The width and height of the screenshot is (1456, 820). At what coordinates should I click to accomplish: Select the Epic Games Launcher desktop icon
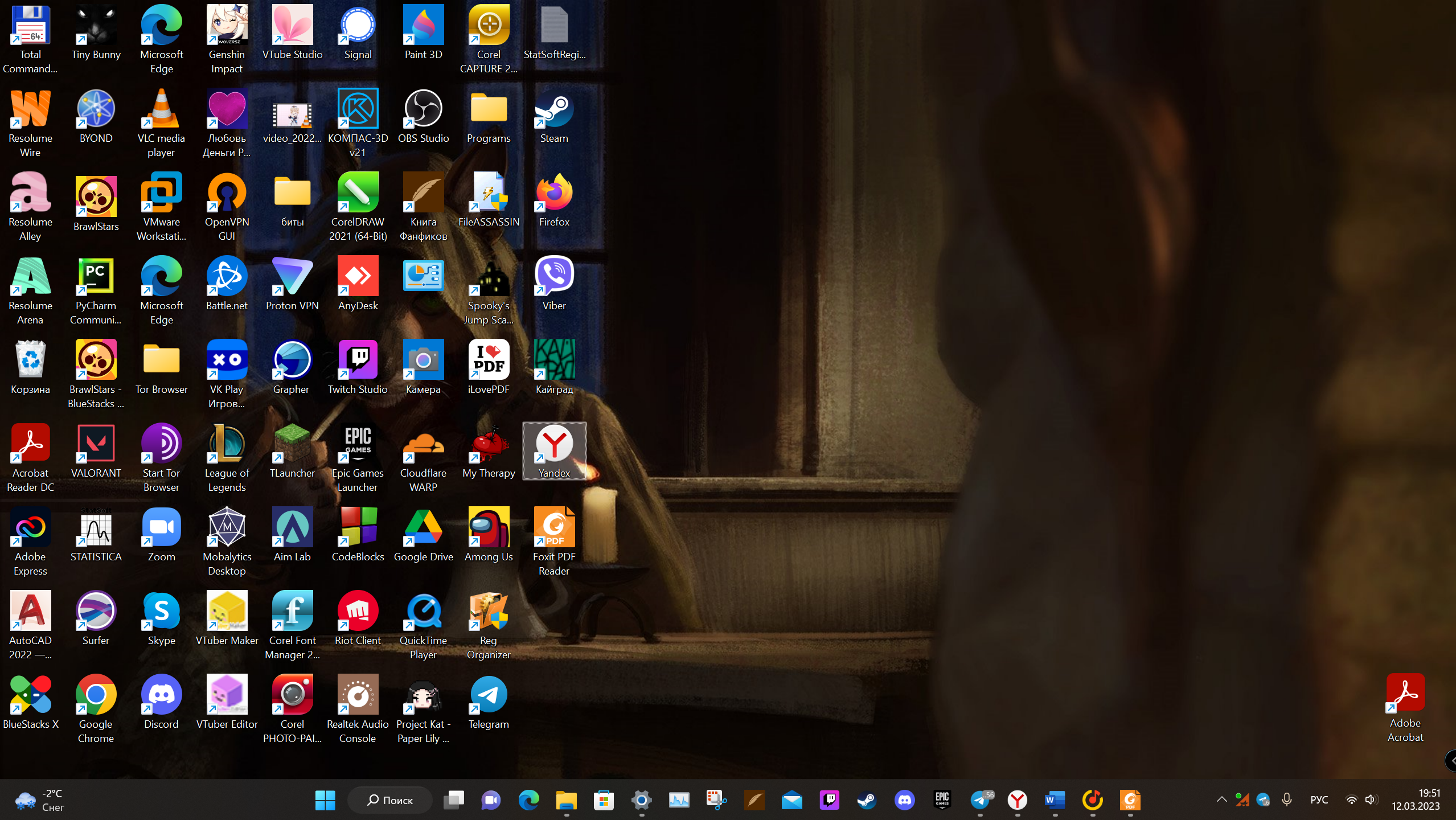[358, 457]
